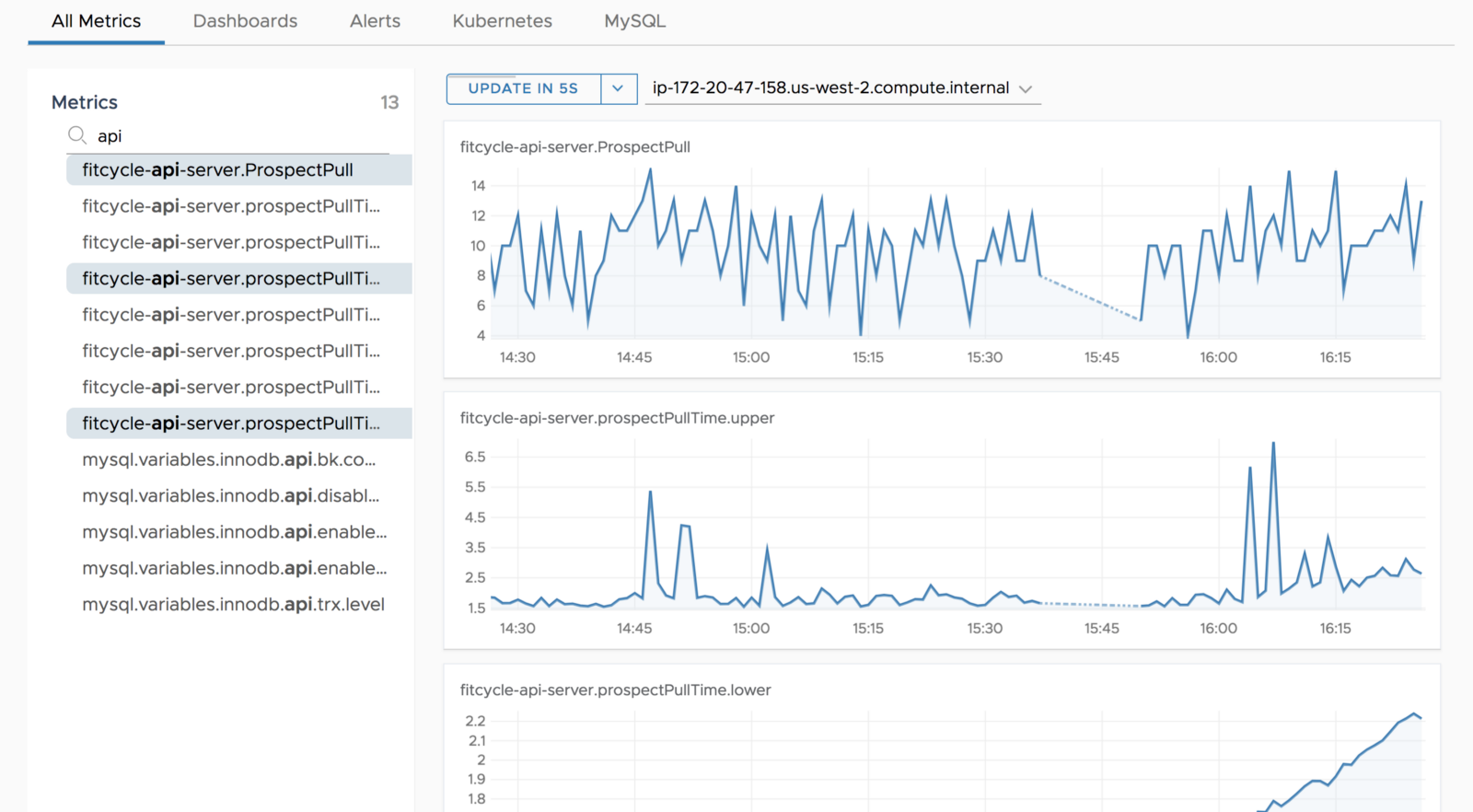Image resolution: width=1473 pixels, height=812 pixels.
Task: Click the ProspectPull chart title
Action: point(574,147)
